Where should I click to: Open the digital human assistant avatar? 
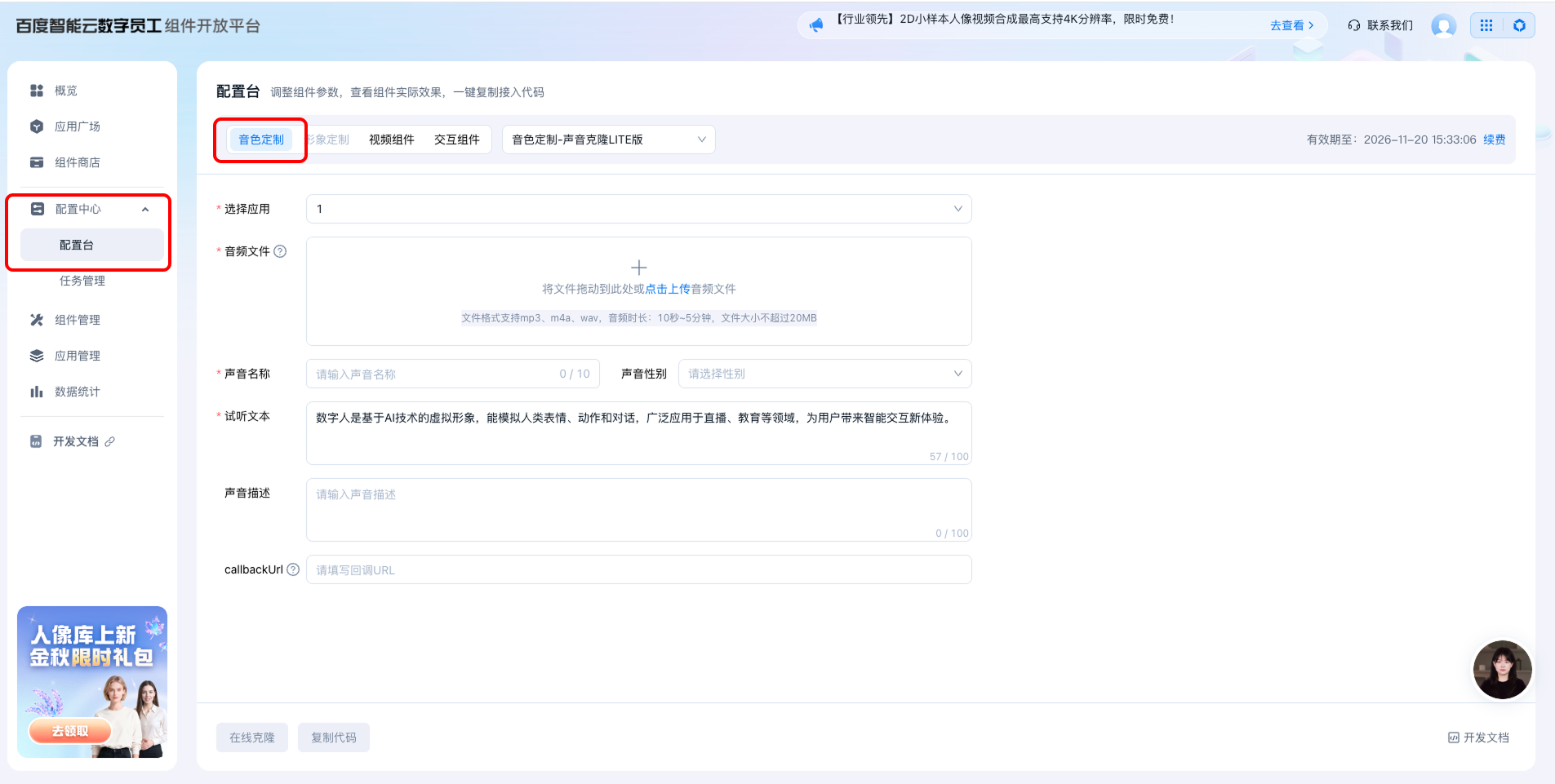click(1502, 670)
